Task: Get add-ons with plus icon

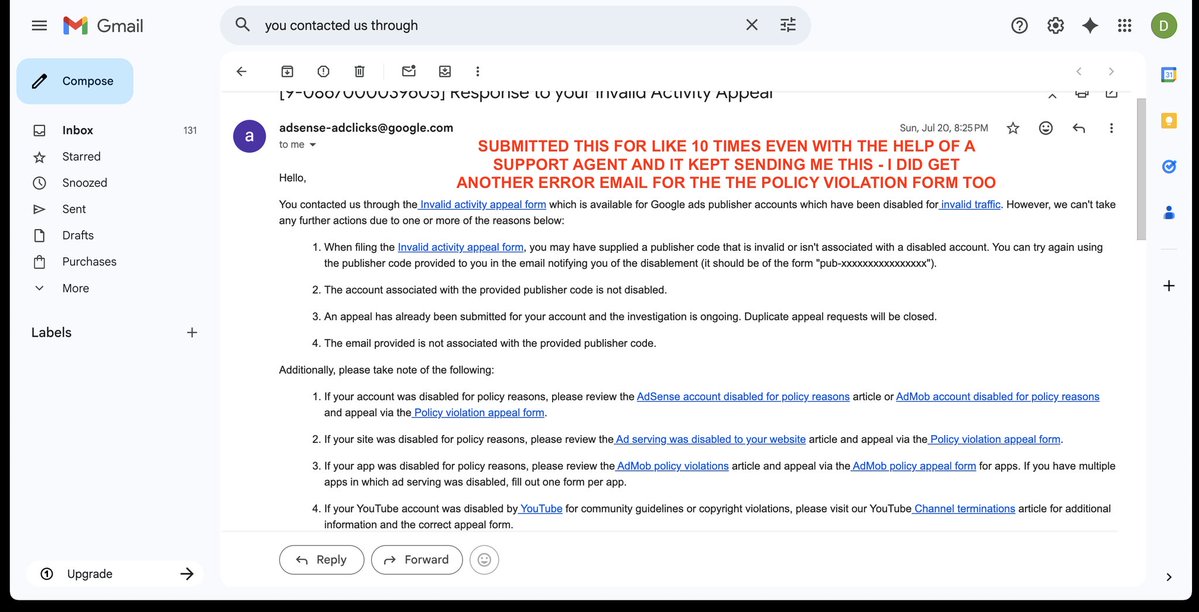Action: [1168, 286]
